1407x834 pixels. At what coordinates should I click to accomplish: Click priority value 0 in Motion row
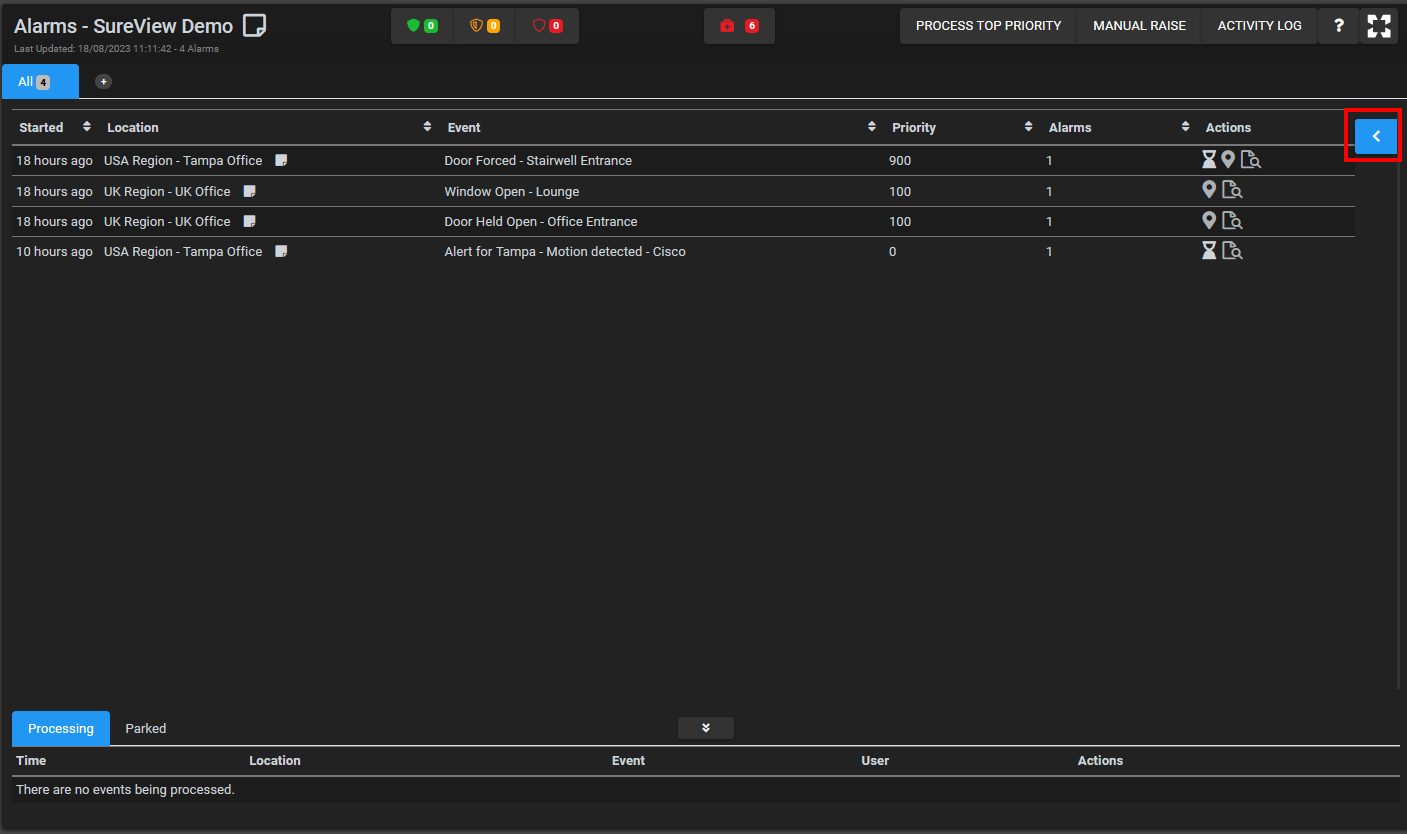coord(893,251)
